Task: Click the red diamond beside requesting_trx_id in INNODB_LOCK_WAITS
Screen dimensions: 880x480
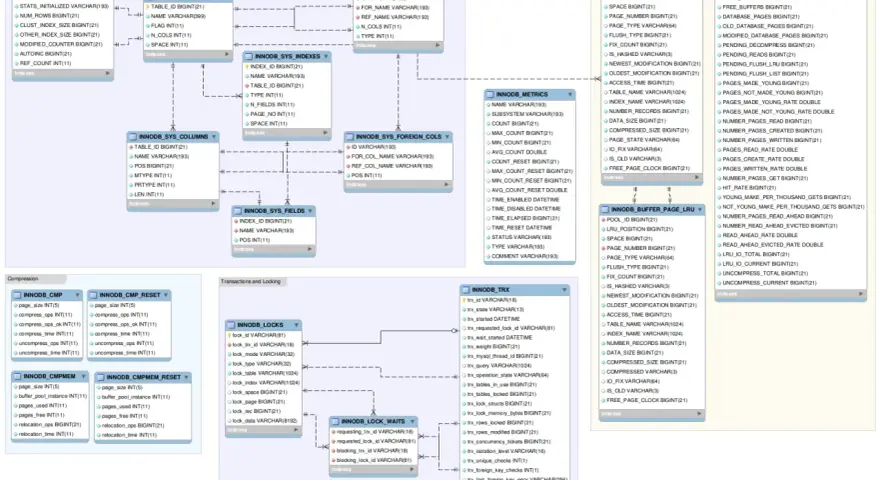Action: tap(333, 432)
